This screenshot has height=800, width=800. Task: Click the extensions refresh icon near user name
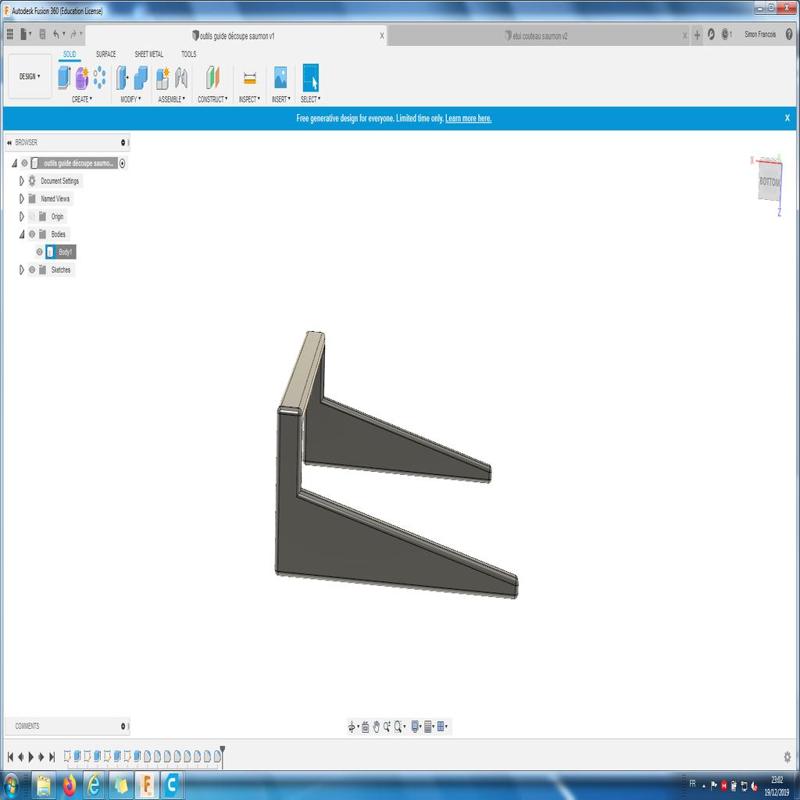click(x=711, y=34)
